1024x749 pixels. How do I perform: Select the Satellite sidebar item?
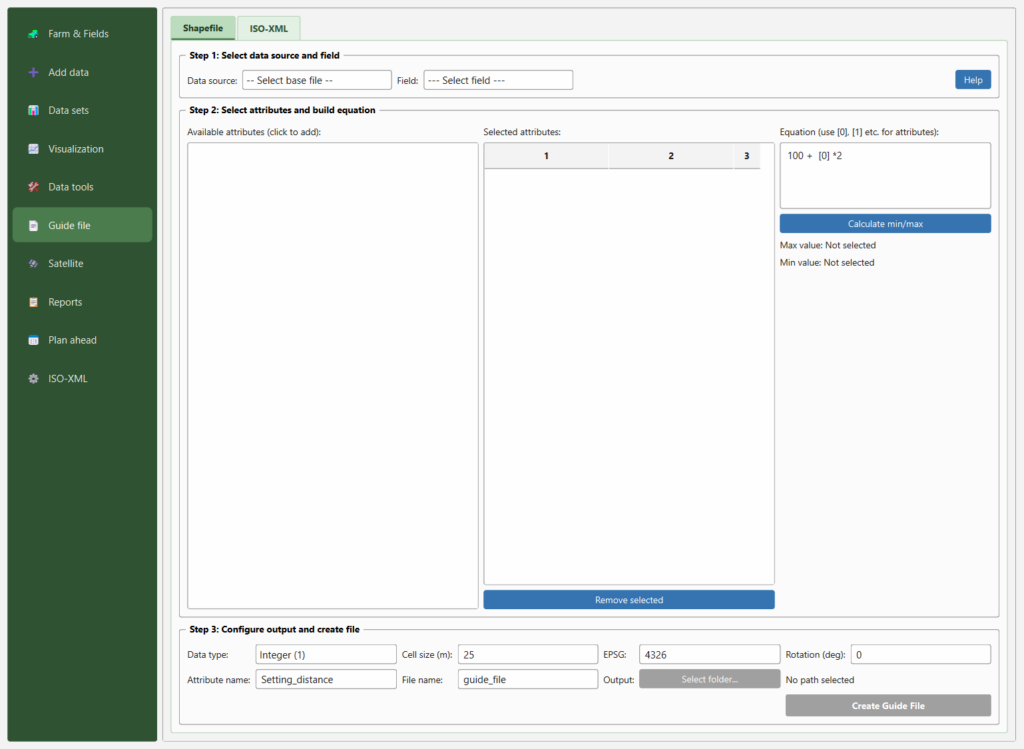[x=82, y=264]
